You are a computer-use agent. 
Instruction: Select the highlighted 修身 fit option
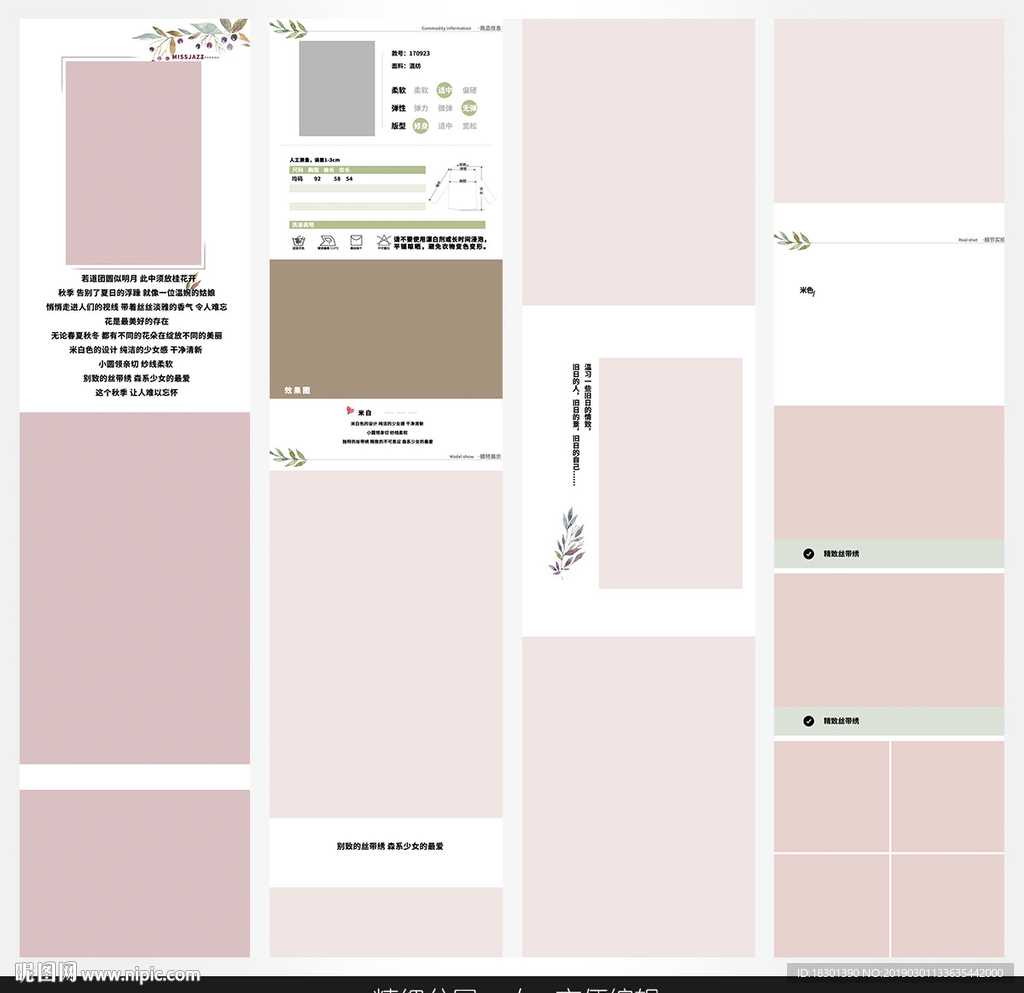(421, 125)
